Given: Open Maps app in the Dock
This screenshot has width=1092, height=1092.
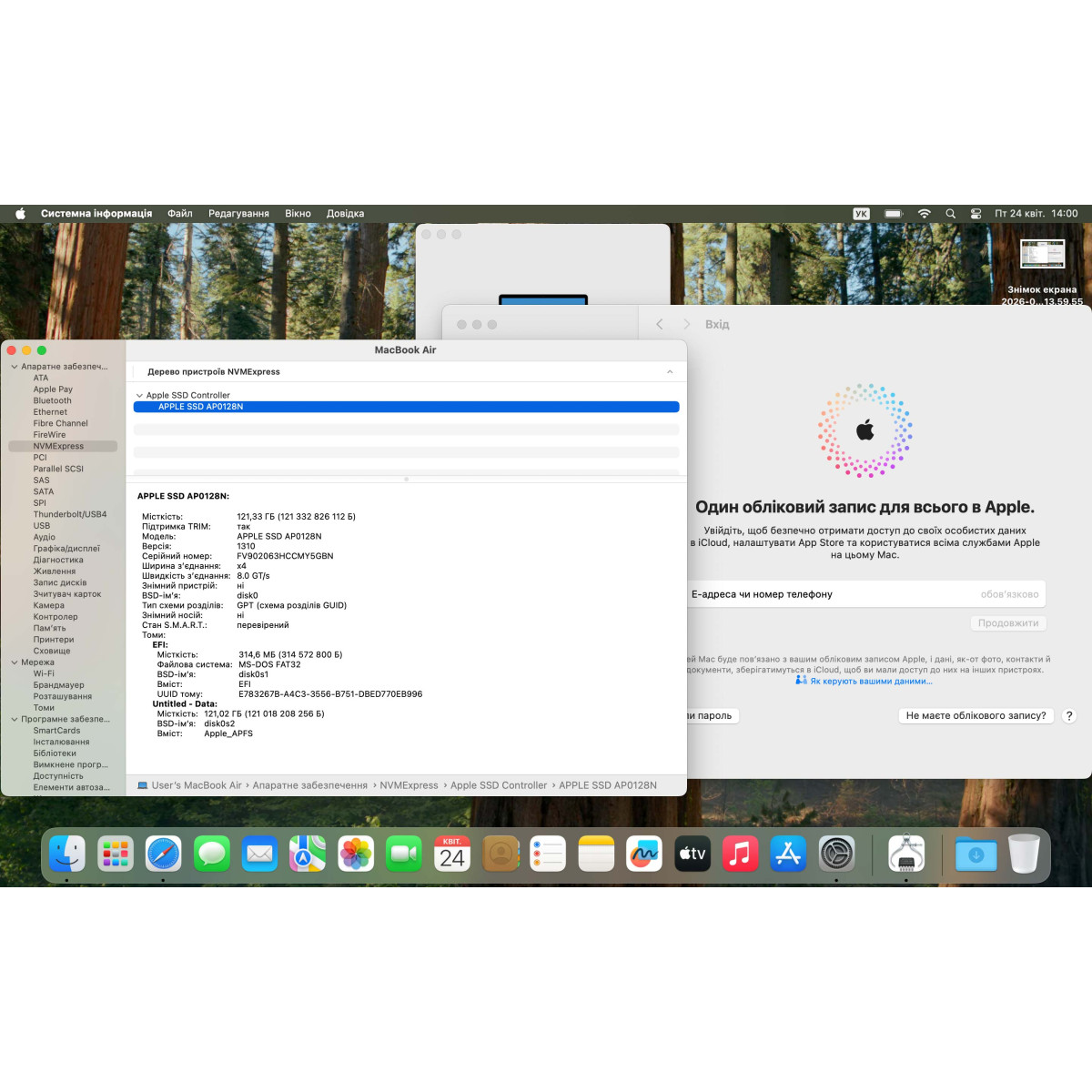Looking at the screenshot, I should pyautogui.click(x=308, y=854).
